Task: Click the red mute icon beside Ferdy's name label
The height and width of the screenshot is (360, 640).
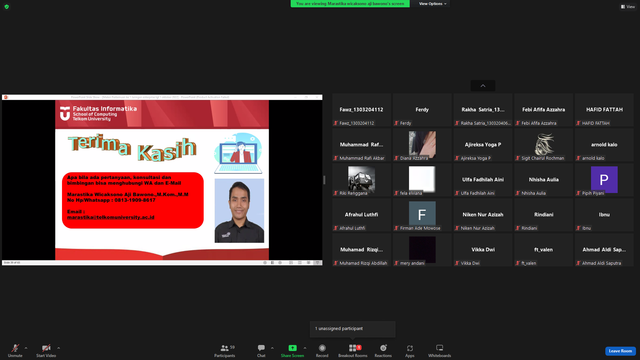Action: tap(396, 123)
